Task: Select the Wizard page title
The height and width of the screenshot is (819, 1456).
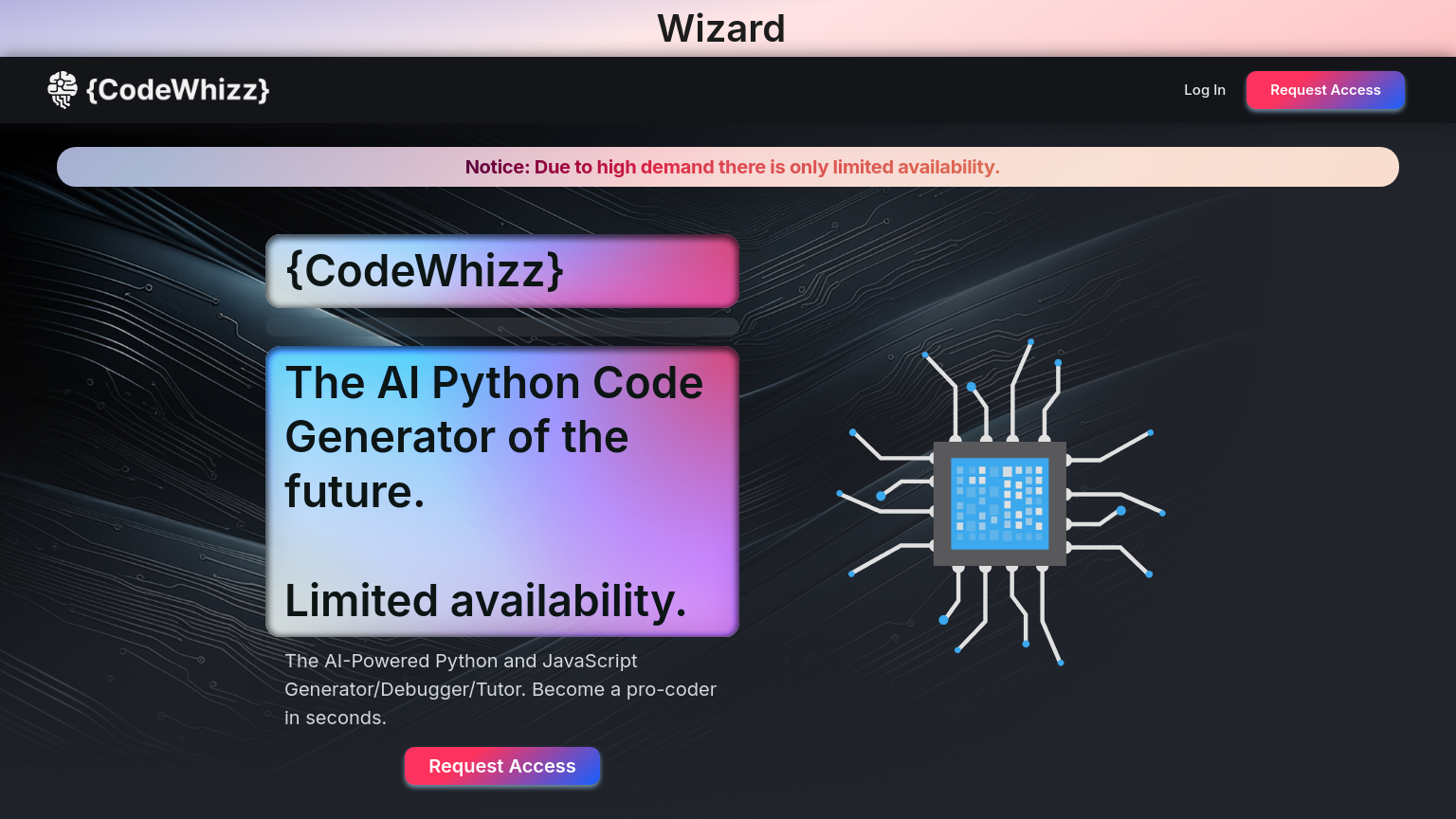Action: point(721,28)
